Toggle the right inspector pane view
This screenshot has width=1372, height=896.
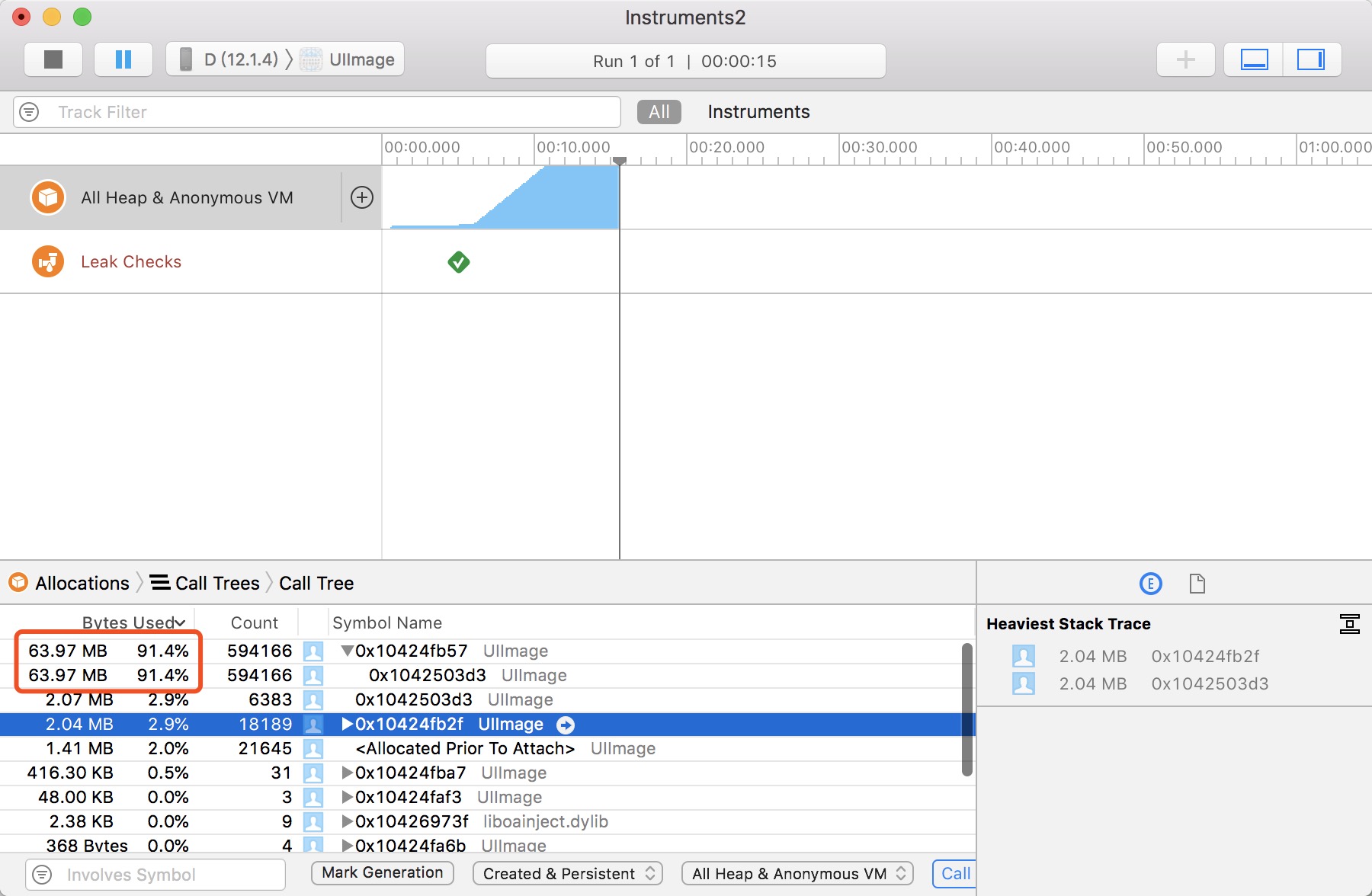click(x=1312, y=59)
